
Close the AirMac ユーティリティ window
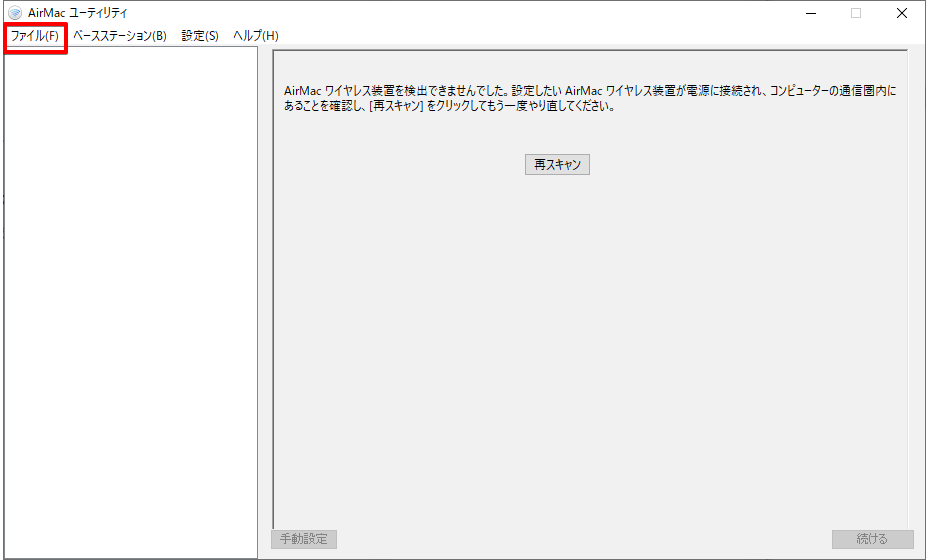pos(901,13)
